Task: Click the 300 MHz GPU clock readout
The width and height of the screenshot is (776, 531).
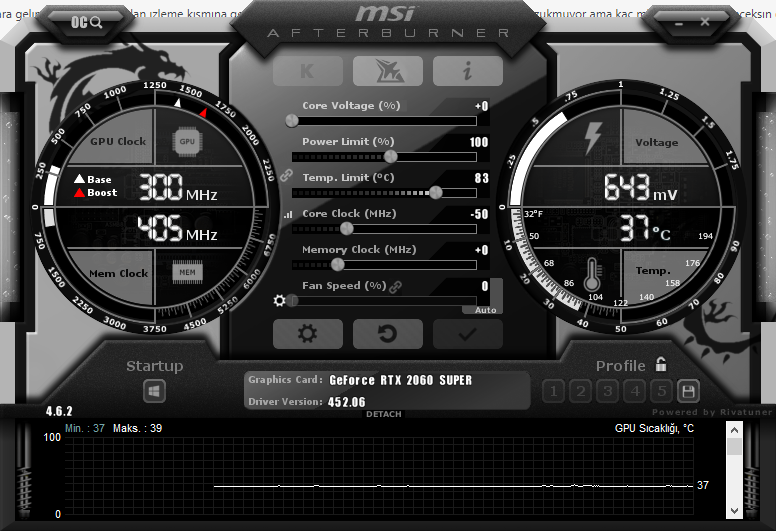Action: (x=178, y=188)
